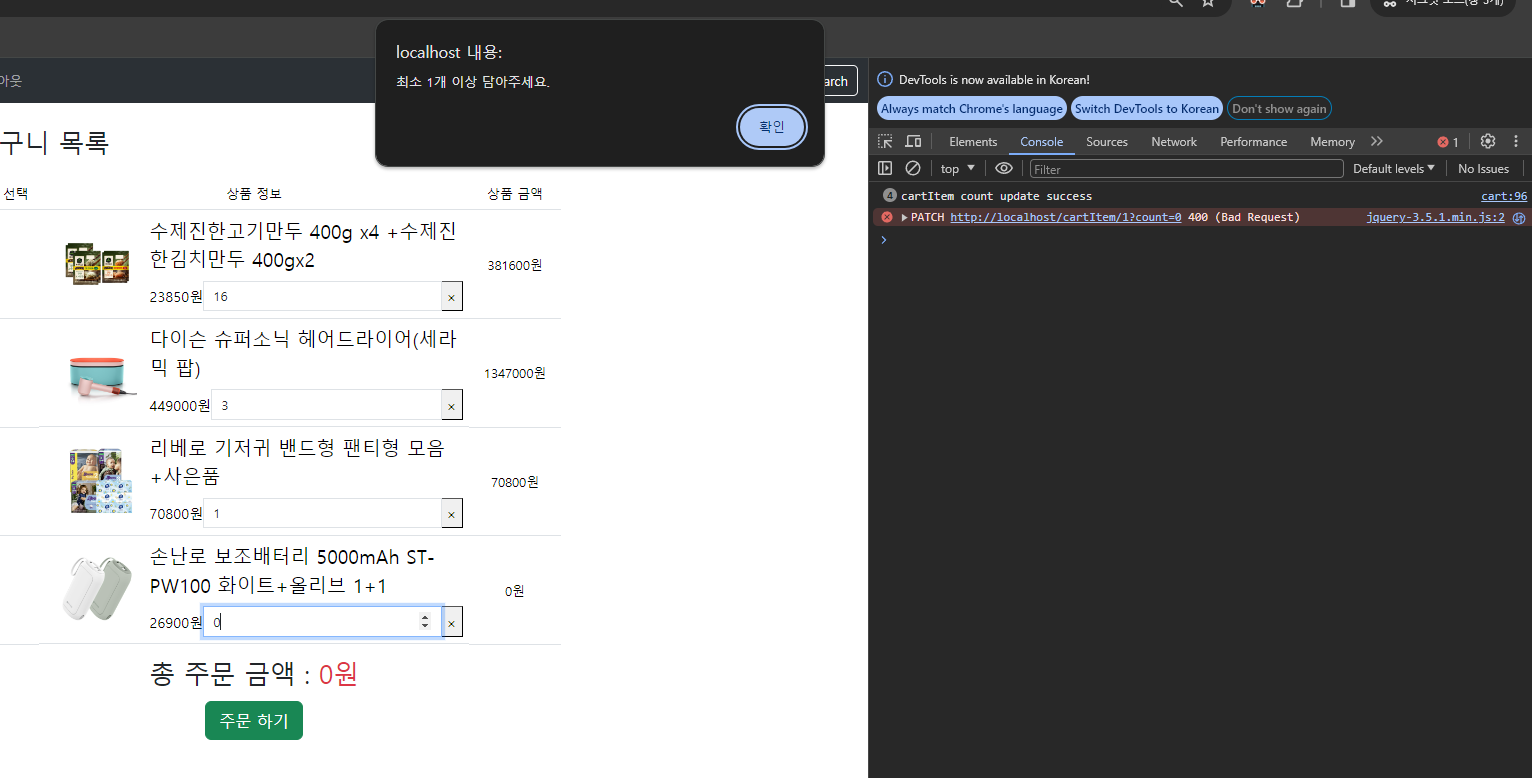
Task: Click the cartItem count update success message
Action: pos(996,196)
